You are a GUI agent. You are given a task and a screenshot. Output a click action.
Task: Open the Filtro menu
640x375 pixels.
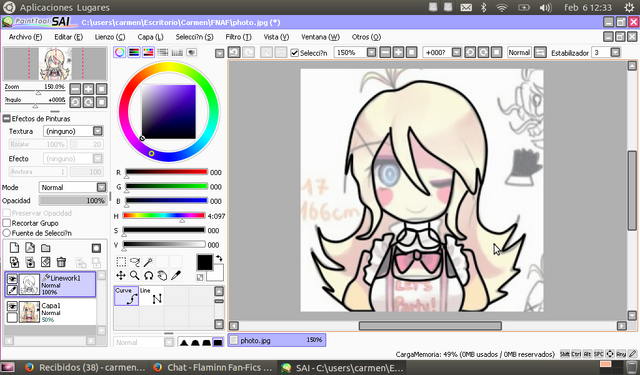tap(238, 37)
